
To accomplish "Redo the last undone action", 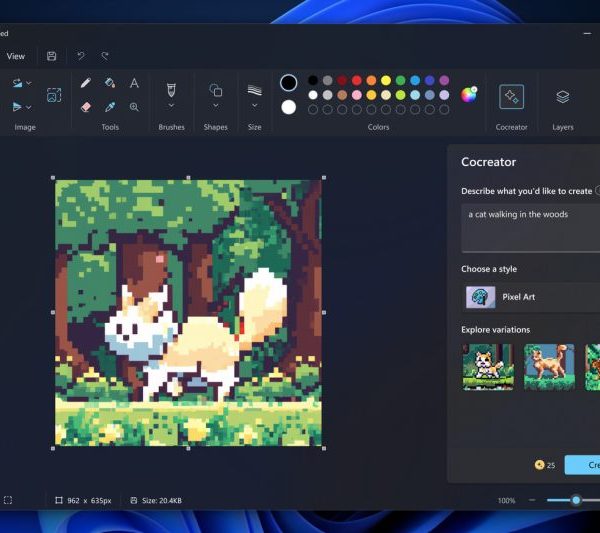I will 104,56.
